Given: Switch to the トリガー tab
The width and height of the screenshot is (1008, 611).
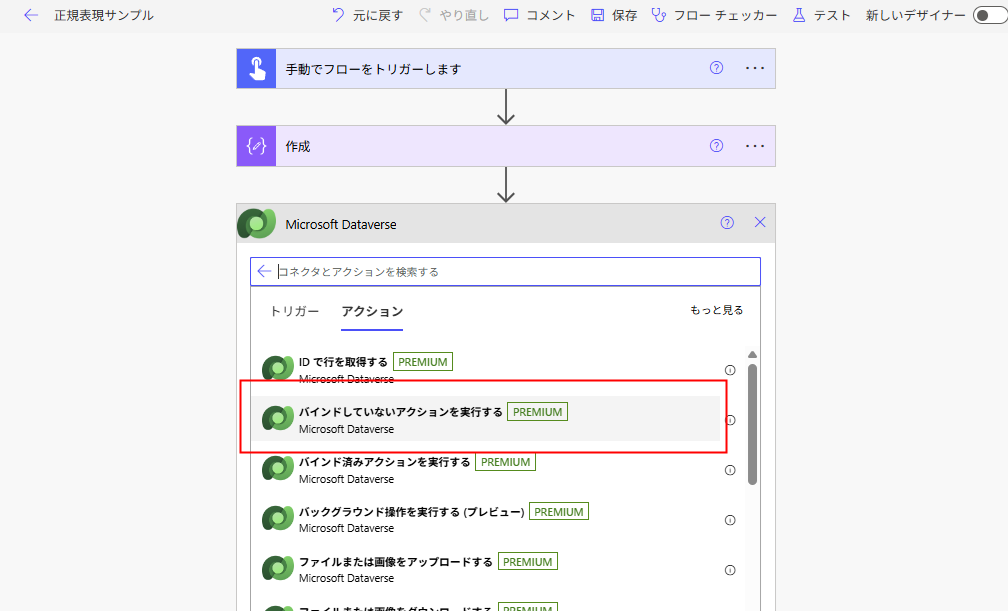Looking at the screenshot, I should click(295, 311).
